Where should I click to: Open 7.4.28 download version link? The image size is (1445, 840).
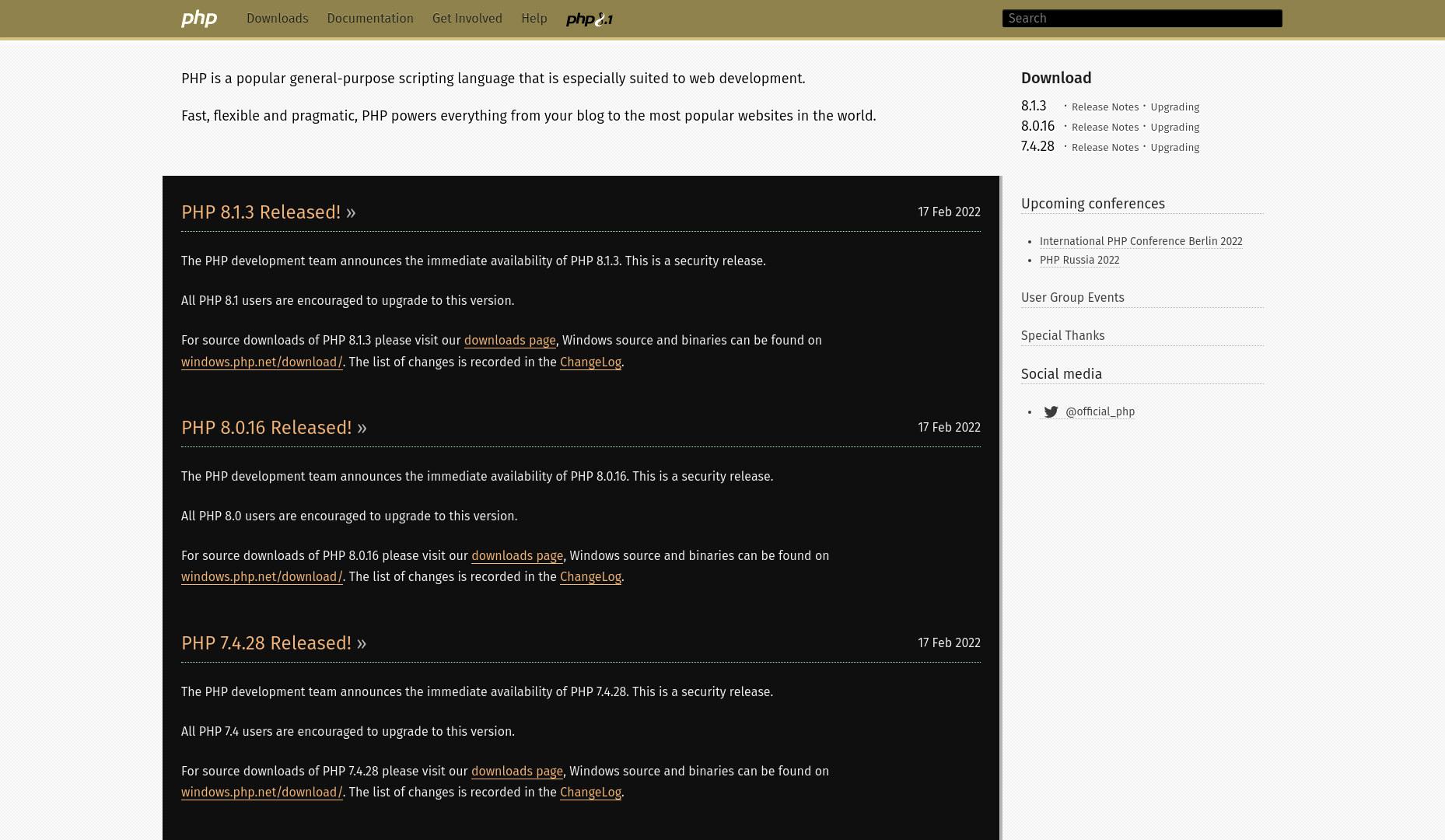pyautogui.click(x=1037, y=146)
